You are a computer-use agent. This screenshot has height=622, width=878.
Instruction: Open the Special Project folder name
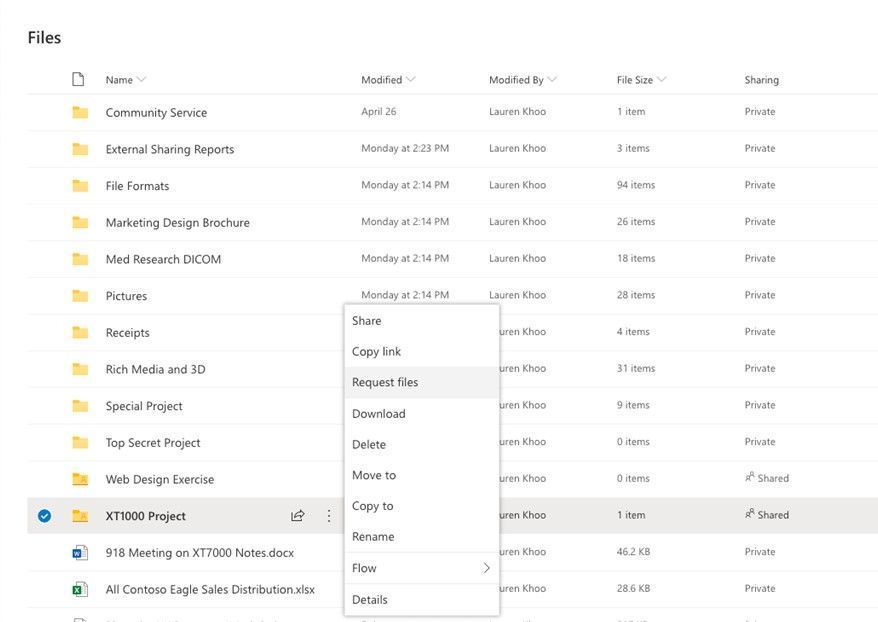[x=144, y=406]
